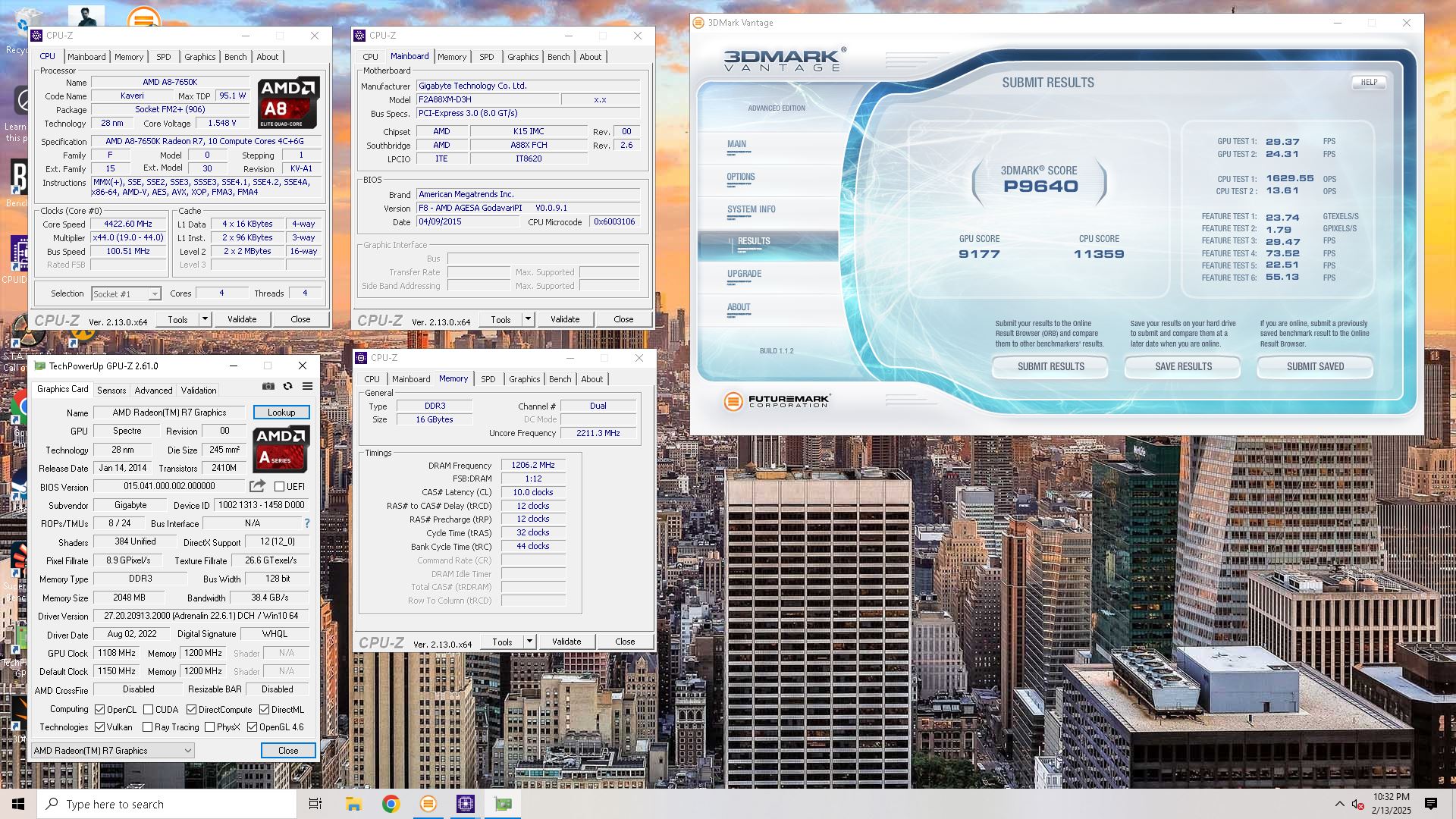This screenshot has width=1456, height=819.
Task: Expand Tools dropdown in CPU-Z Mainboard window
Action: [528, 319]
